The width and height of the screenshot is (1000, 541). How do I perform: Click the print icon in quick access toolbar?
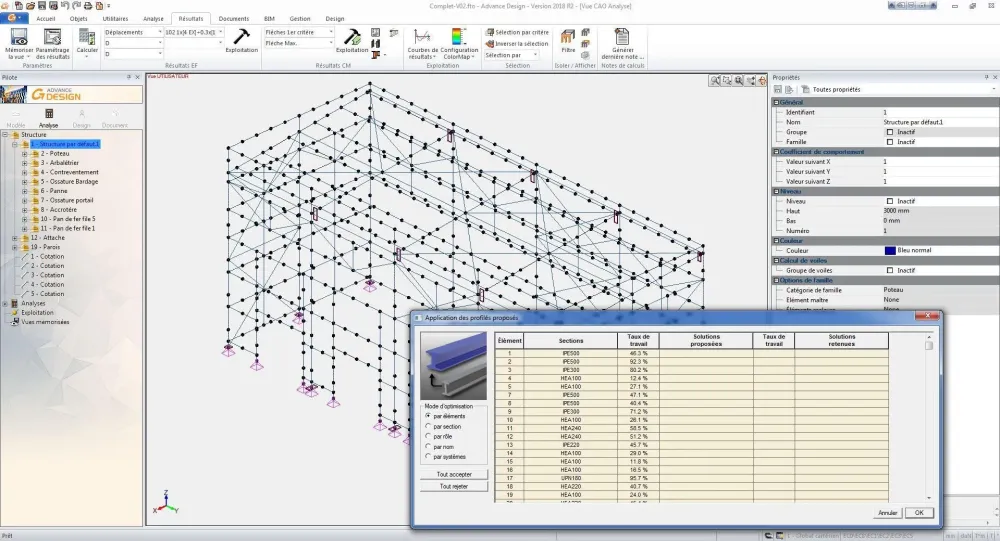pyautogui.click(x=88, y=6)
